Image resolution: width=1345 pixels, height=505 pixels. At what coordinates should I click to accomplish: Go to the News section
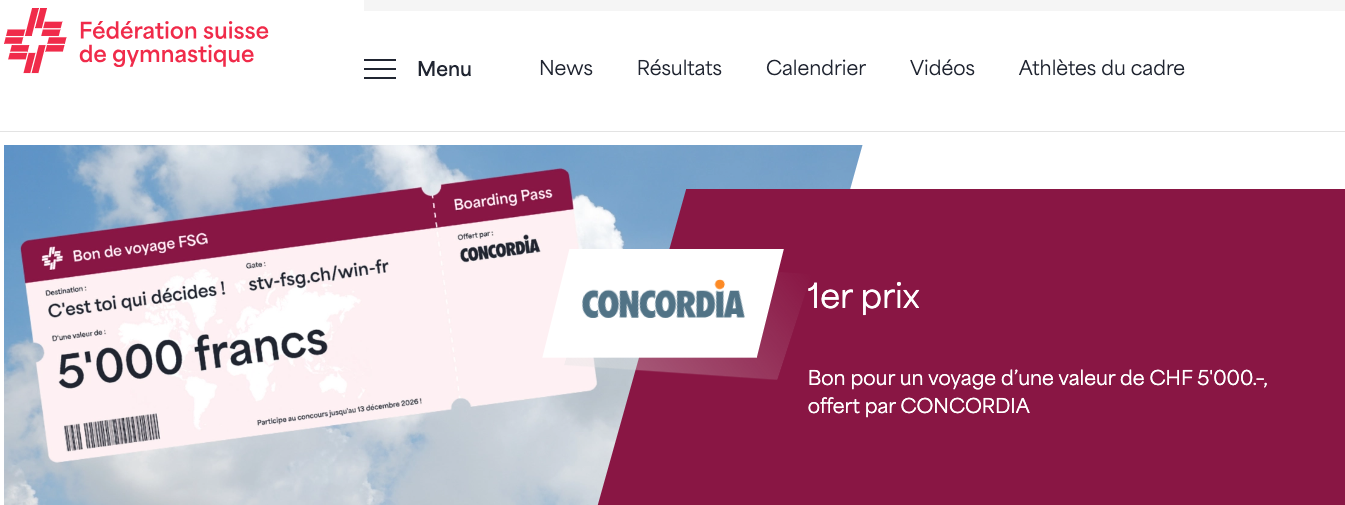(x=566, y=68)
